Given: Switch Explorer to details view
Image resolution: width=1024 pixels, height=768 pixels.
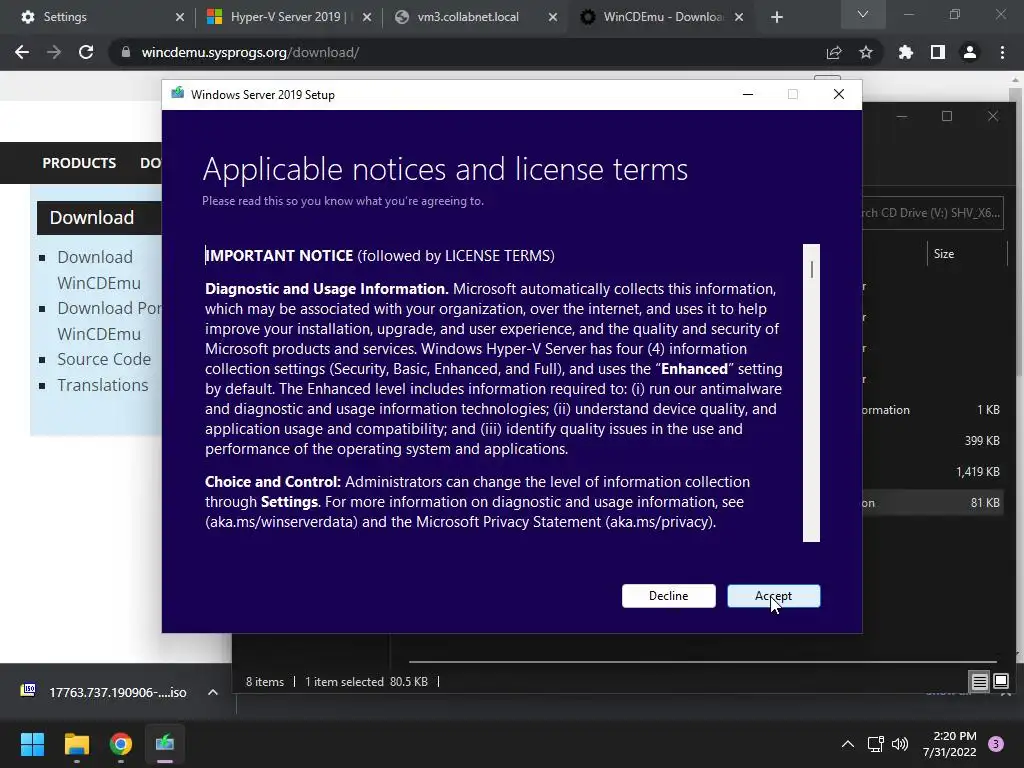Looking at the screenshot, I should [980, 682].
